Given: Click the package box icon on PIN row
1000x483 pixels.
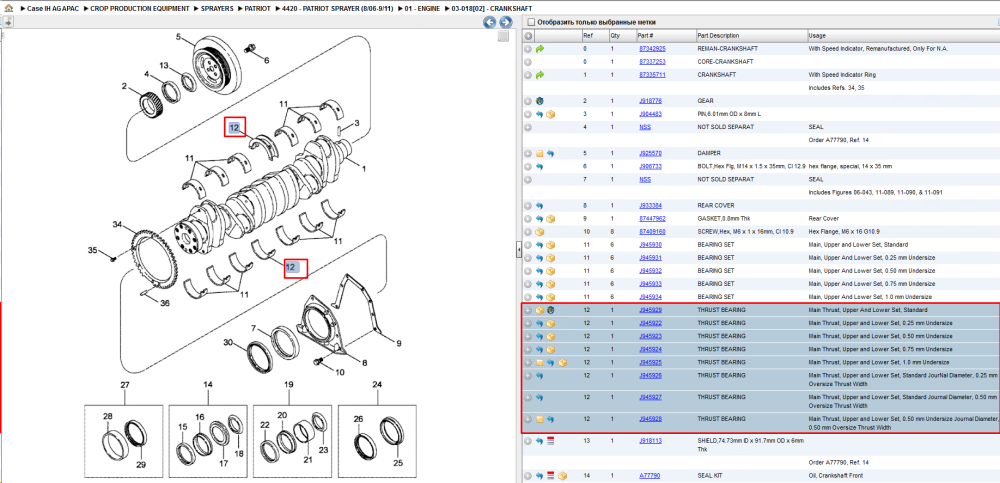Looking at the screenshot, I should tap(551, 114).
